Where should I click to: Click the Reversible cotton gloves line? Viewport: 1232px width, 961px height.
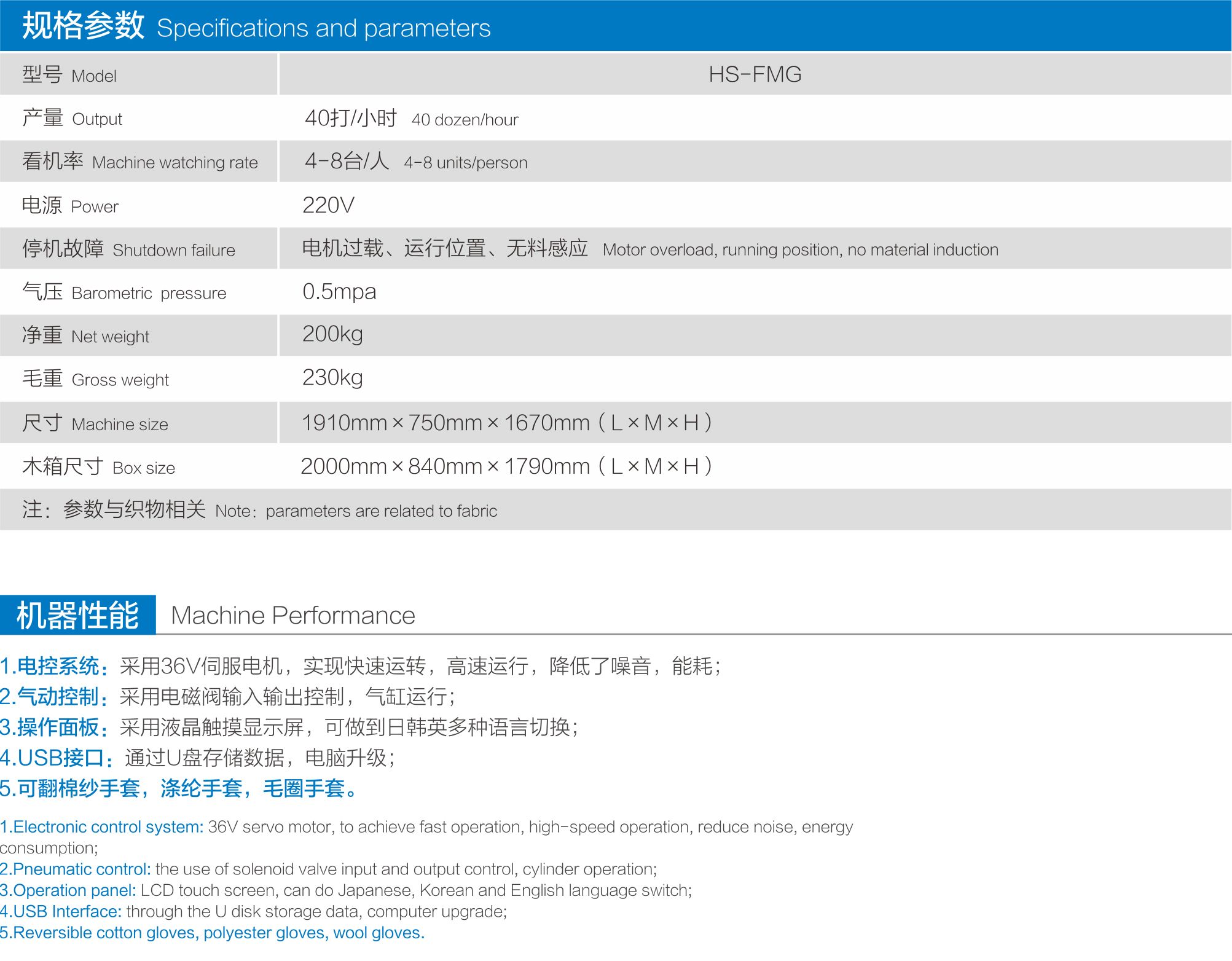[x=212, y=933]
